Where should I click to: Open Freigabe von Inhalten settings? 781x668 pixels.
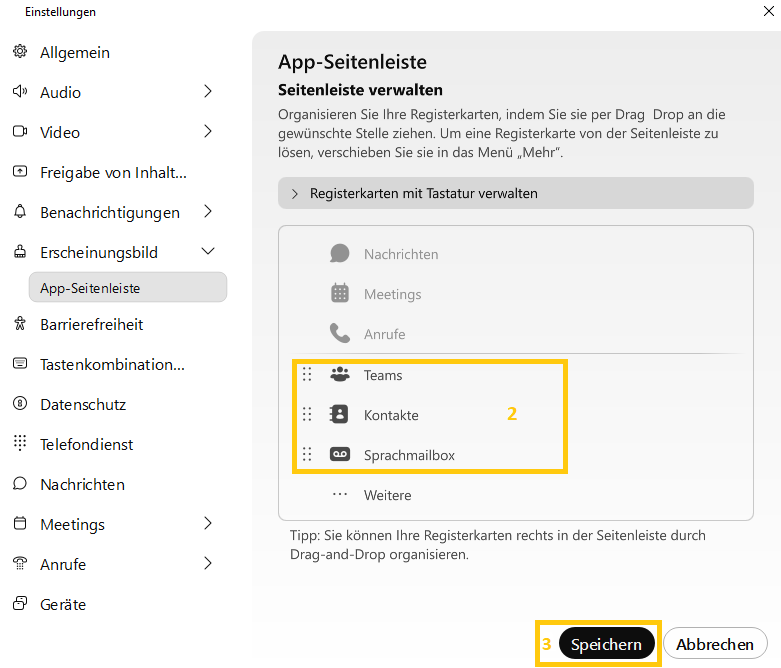[x=113, y=172]
